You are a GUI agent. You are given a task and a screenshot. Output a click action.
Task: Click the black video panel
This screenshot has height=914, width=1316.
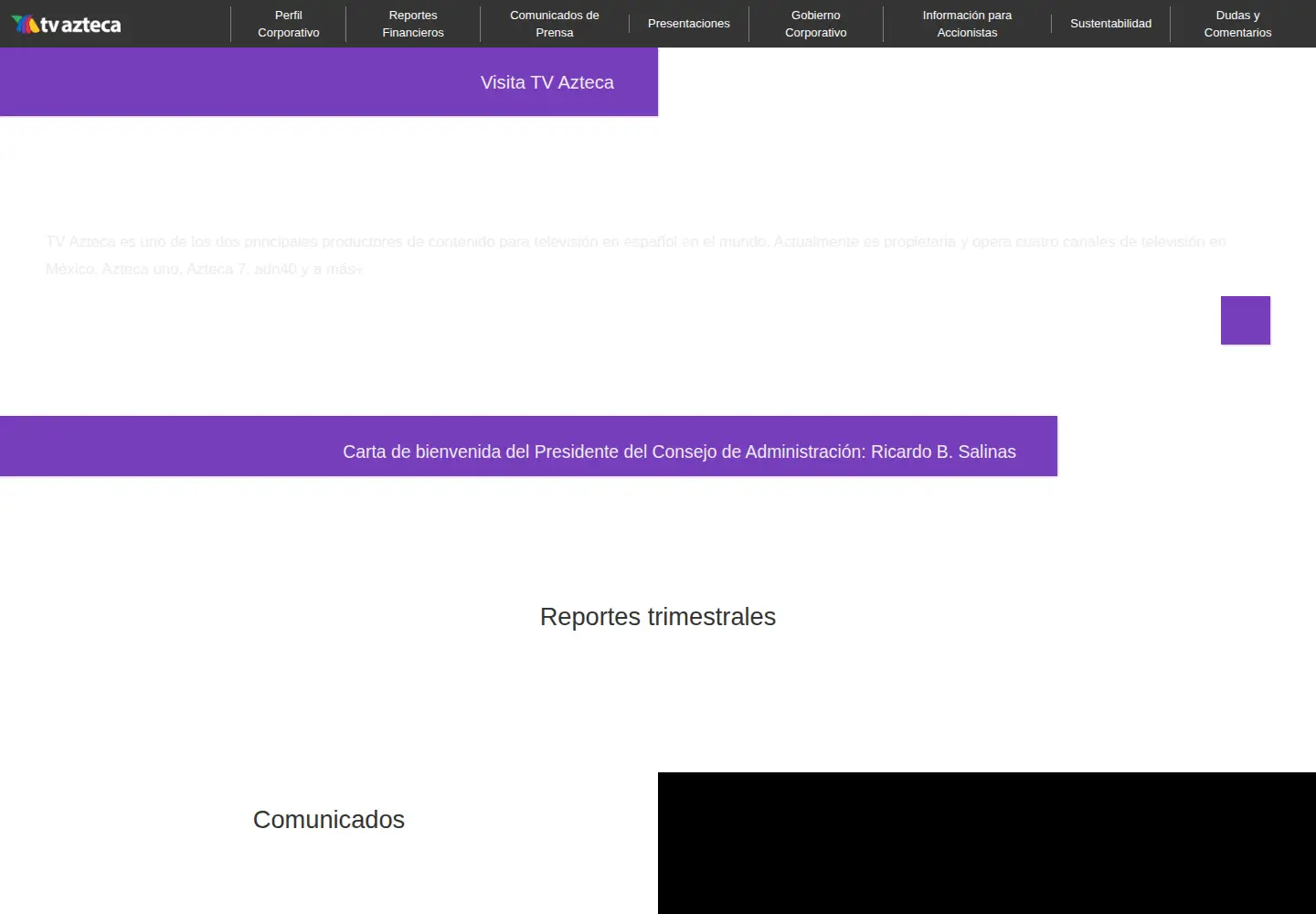pyautogui.click(x=987, y=843)
